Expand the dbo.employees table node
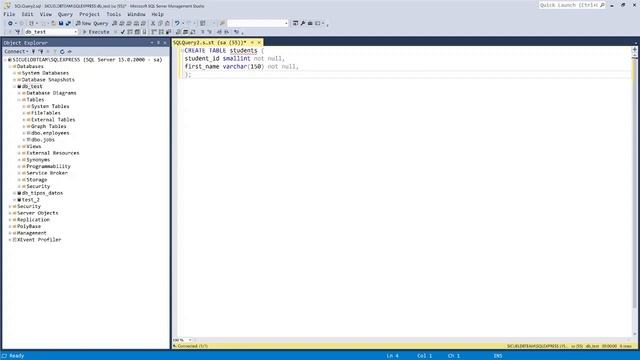 tap(24, 133)
